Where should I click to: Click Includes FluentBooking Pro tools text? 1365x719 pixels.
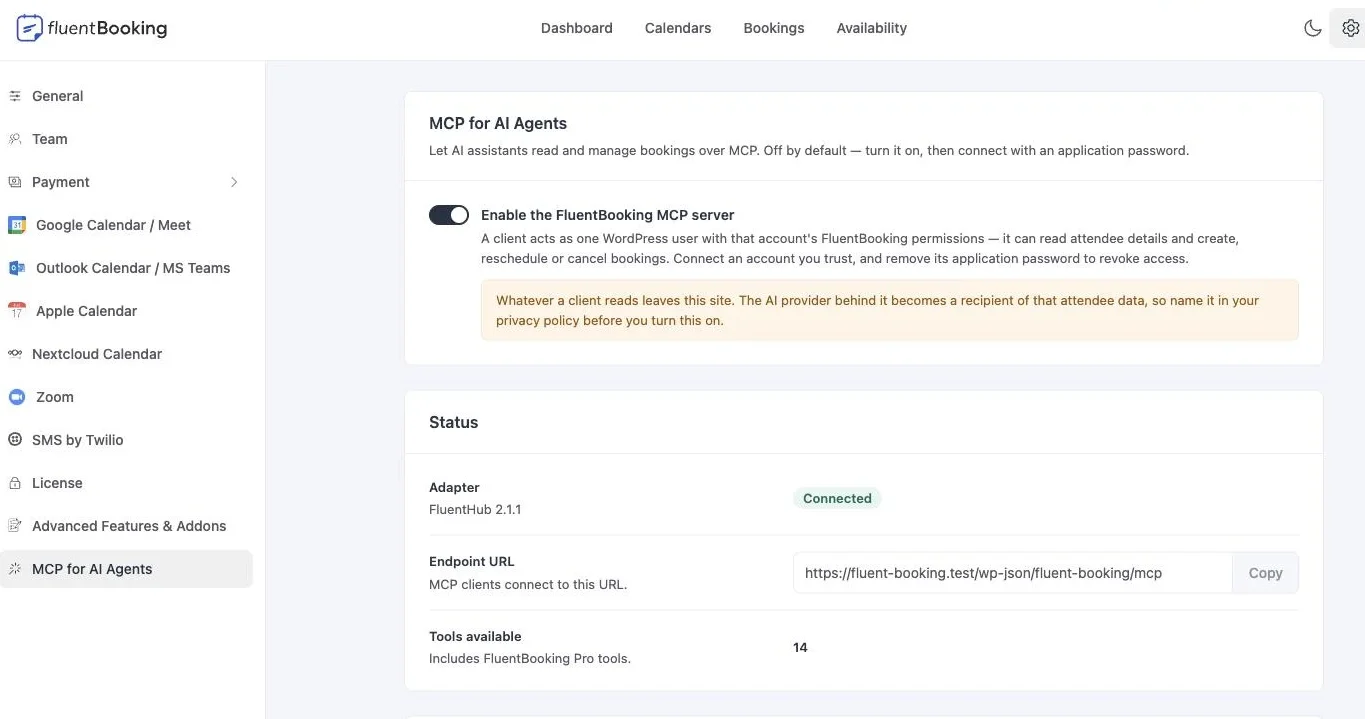530,658
